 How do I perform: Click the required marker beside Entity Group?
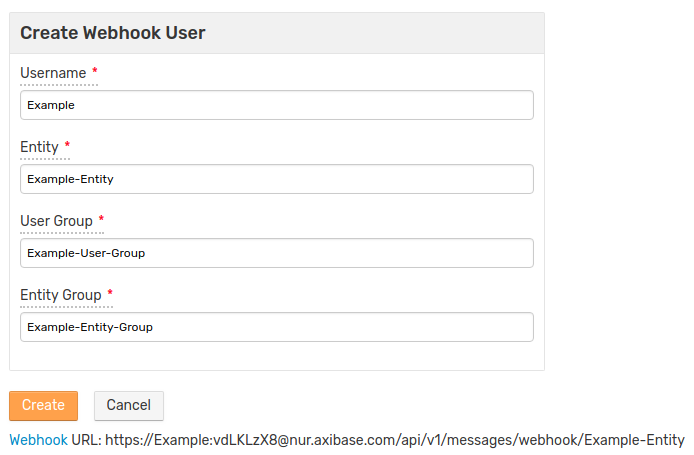[110, 292]
